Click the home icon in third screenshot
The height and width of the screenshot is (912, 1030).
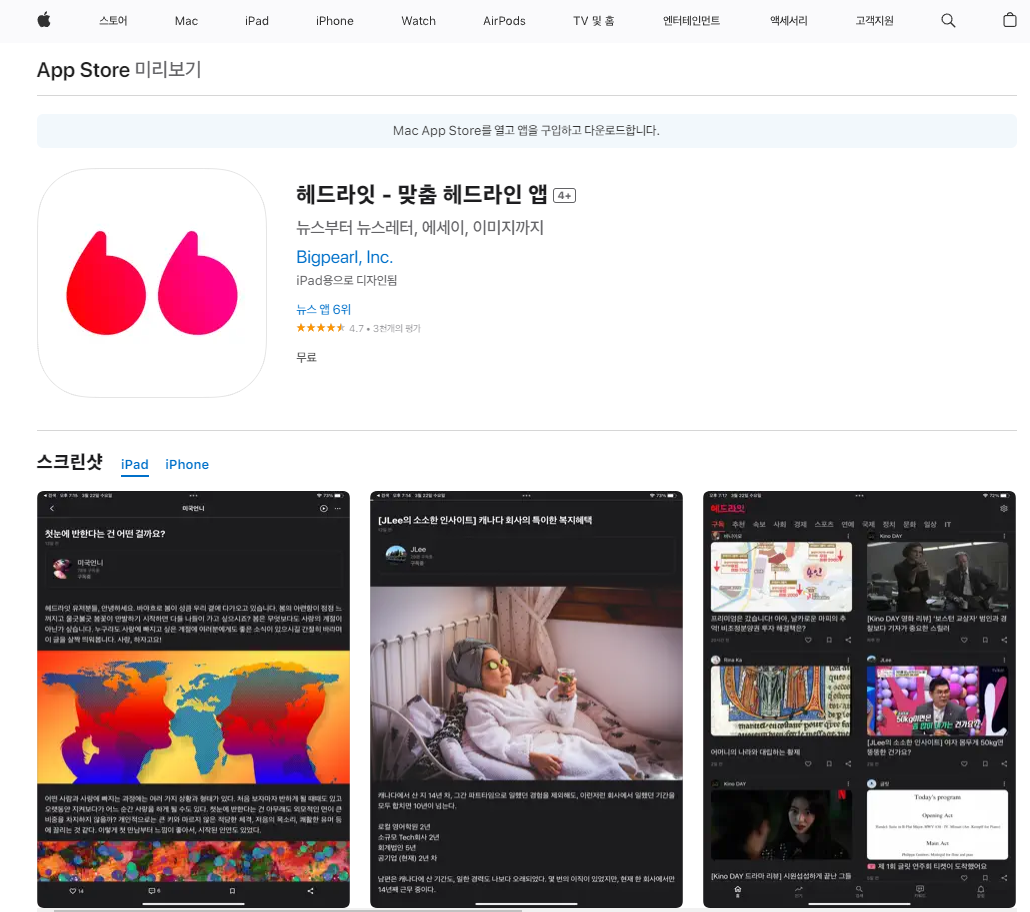tap(737, 890)
